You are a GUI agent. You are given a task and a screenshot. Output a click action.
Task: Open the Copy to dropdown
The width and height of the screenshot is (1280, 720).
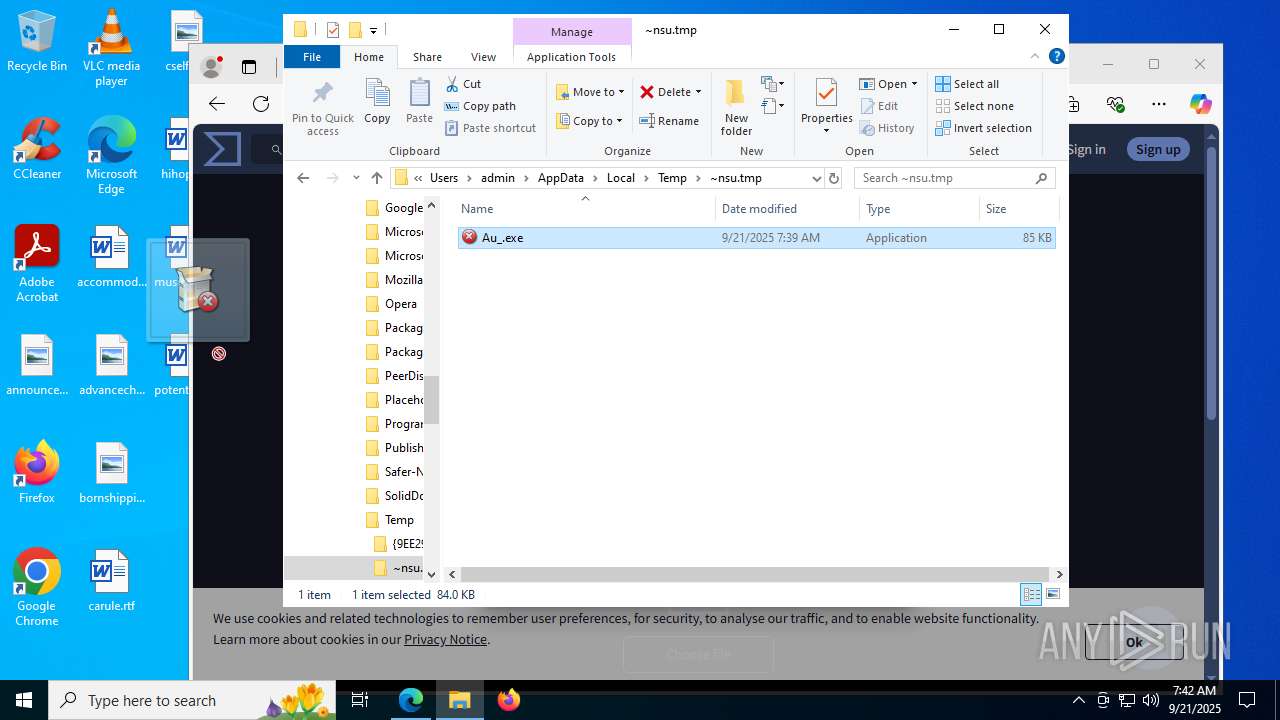590,121
